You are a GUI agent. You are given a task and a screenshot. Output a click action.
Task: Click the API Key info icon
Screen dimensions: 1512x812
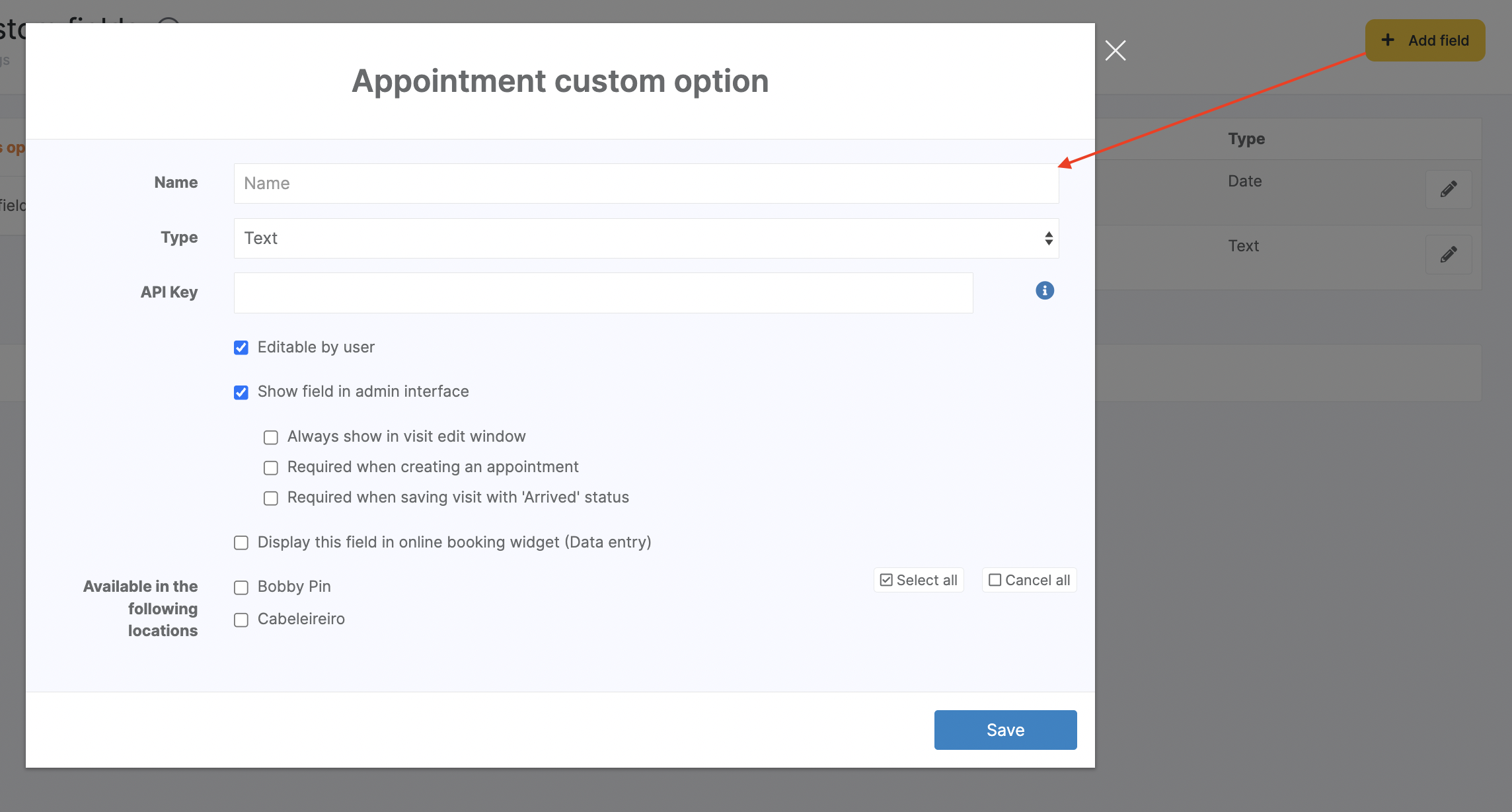1044,291
